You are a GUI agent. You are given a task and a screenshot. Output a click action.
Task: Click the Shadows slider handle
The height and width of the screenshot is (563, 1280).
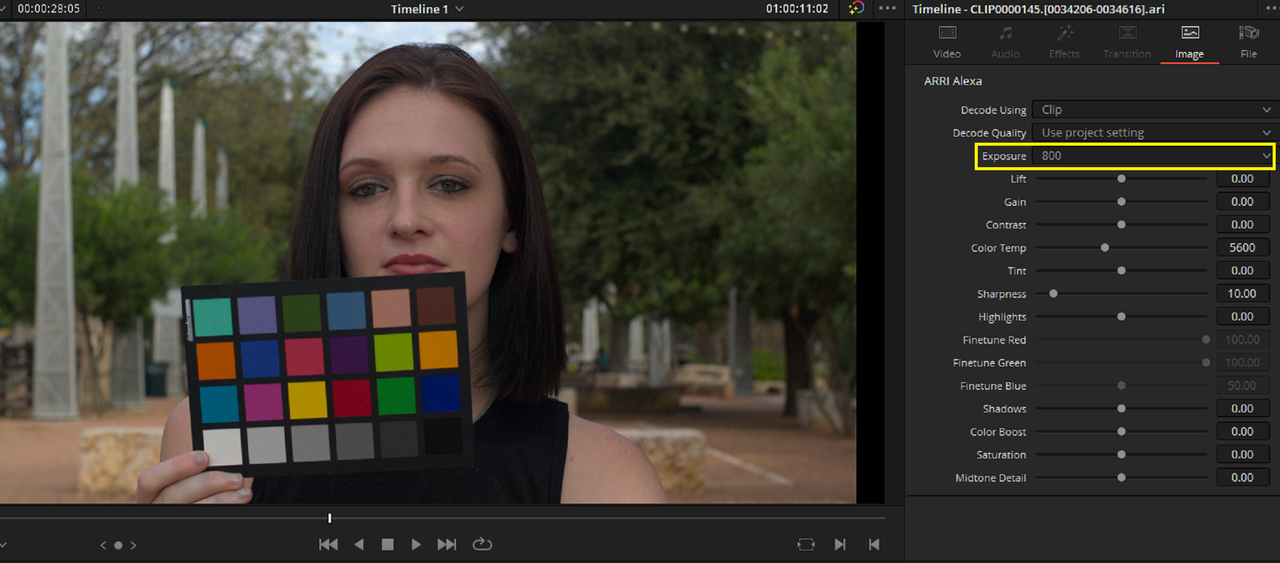1122,409
